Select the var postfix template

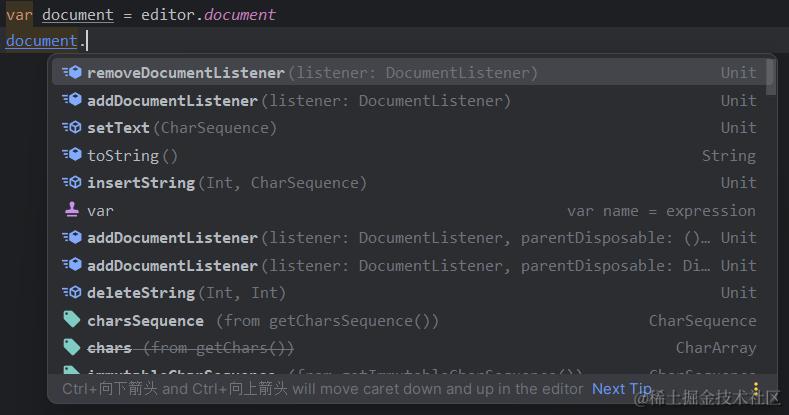[x=409, y=210]
